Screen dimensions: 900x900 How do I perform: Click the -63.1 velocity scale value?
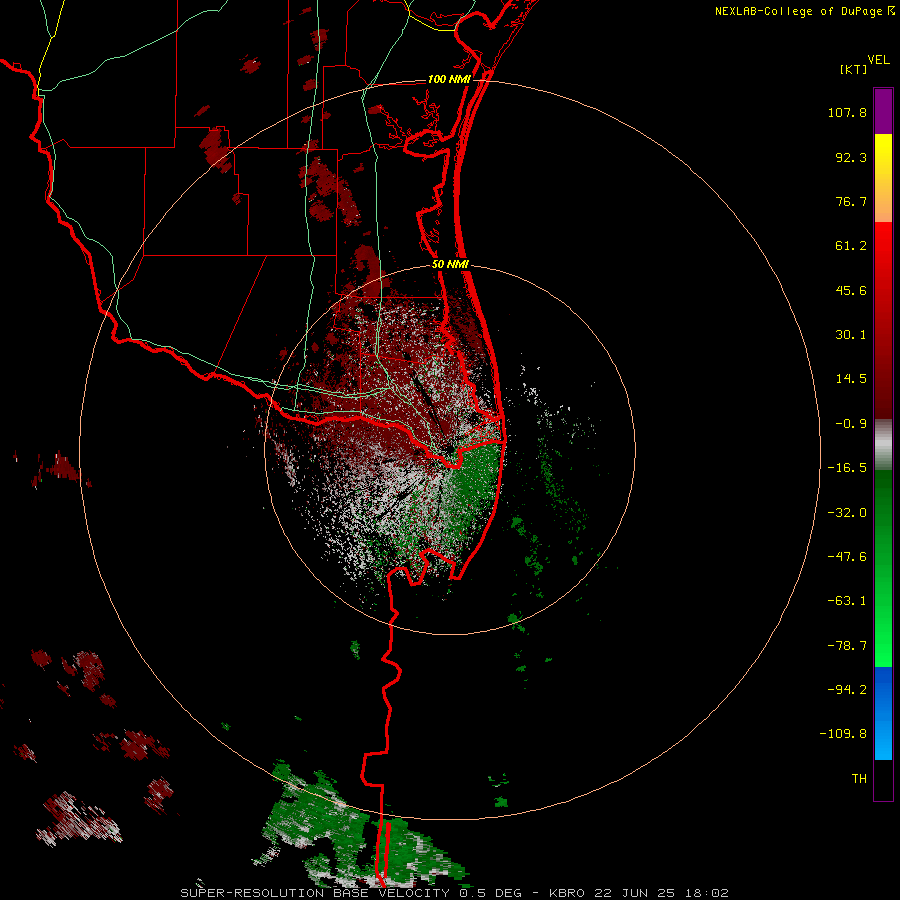tap(847, 601)
